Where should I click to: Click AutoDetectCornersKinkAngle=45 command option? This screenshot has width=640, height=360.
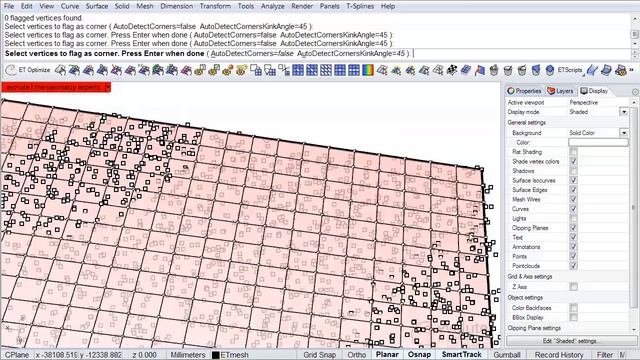coord(352,53)
